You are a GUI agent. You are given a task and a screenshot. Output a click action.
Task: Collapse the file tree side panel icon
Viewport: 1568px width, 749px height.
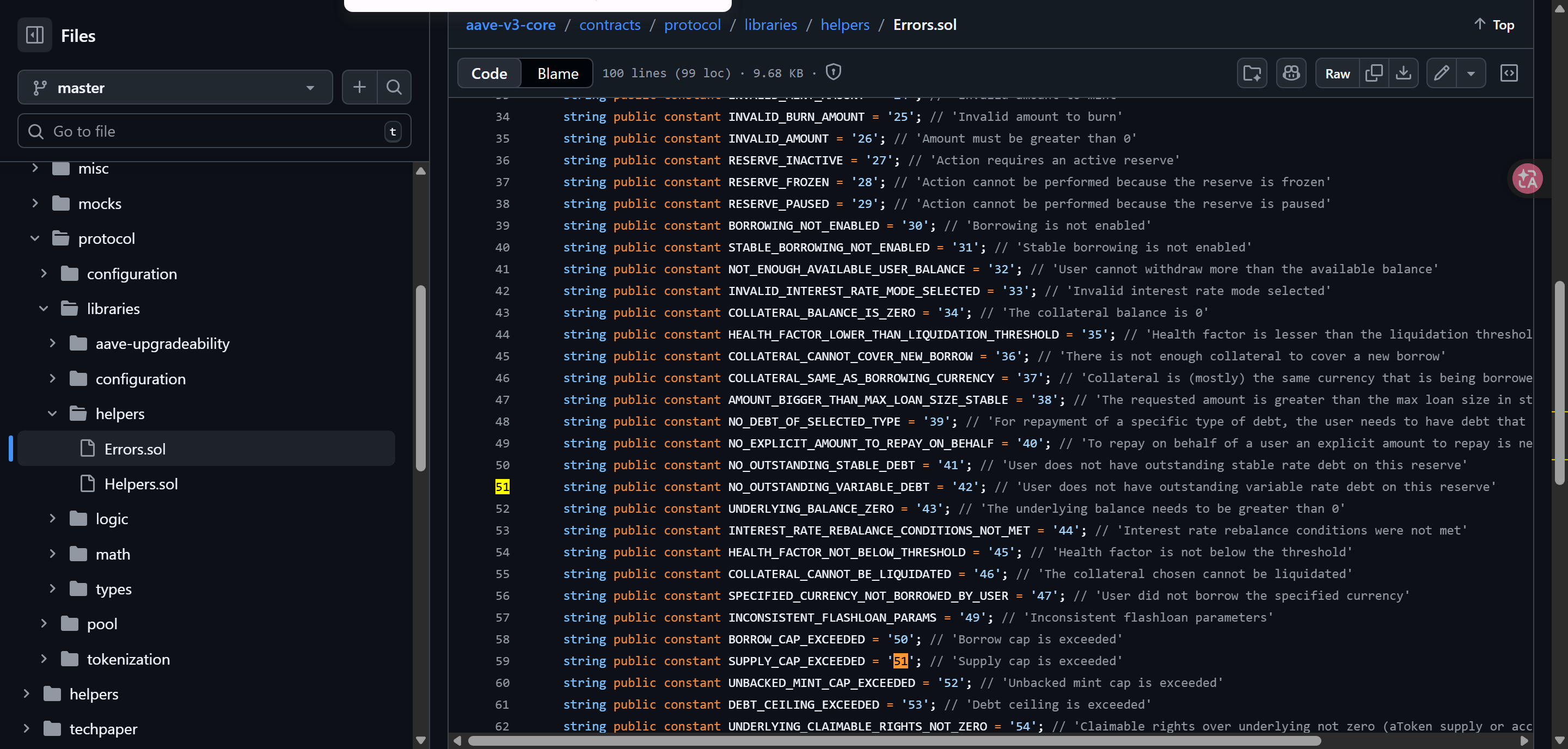click(35, 35)
